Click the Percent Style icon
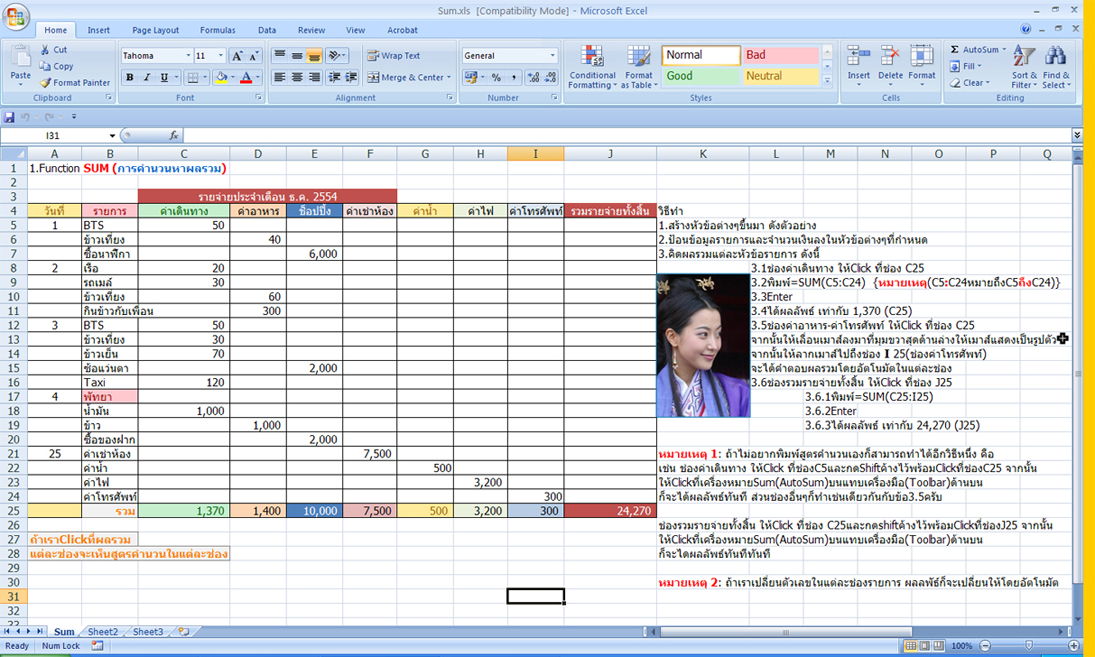The height and width of the screenshot is (657, 1095). (x=497, y=77)
